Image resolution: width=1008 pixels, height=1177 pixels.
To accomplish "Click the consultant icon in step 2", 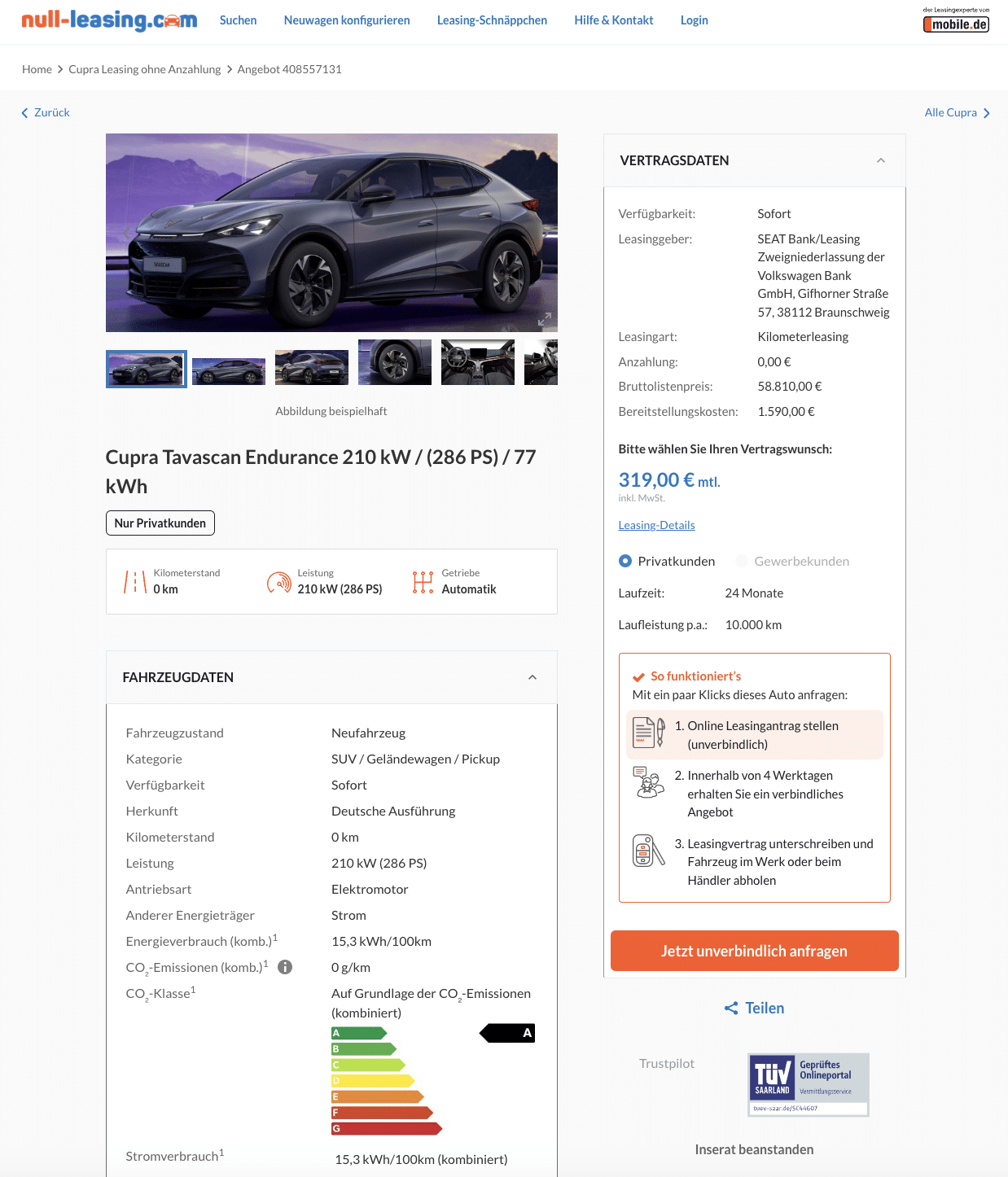I will tap(649, 782).
